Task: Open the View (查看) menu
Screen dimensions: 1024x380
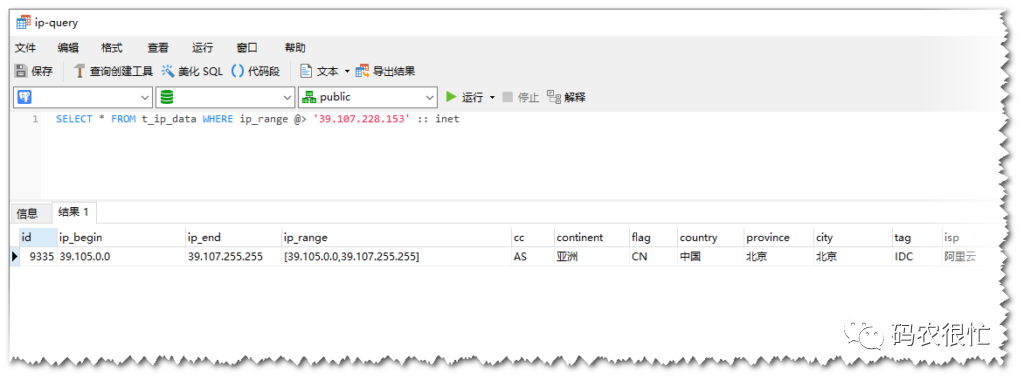Action: (157, 48)
